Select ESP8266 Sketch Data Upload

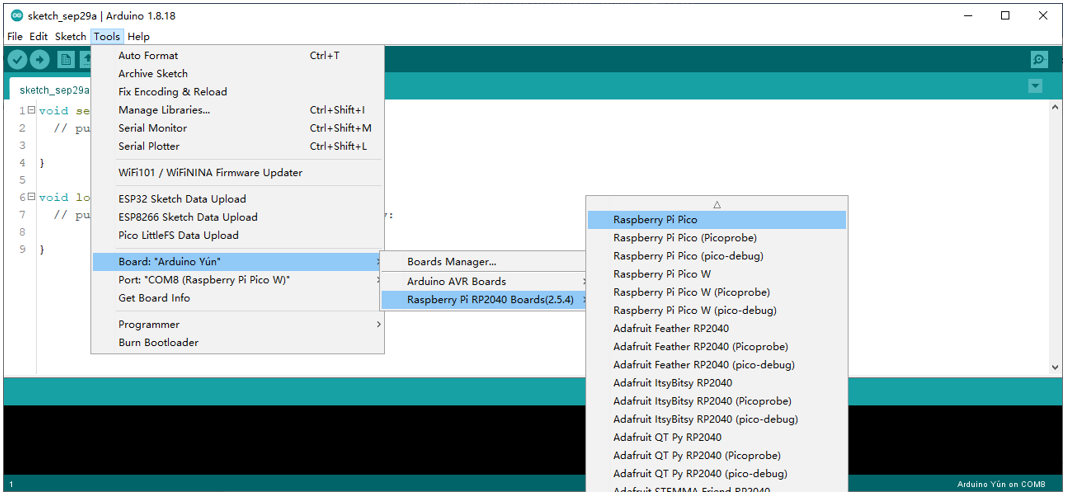pyautogui.click(x=238, y=217)
